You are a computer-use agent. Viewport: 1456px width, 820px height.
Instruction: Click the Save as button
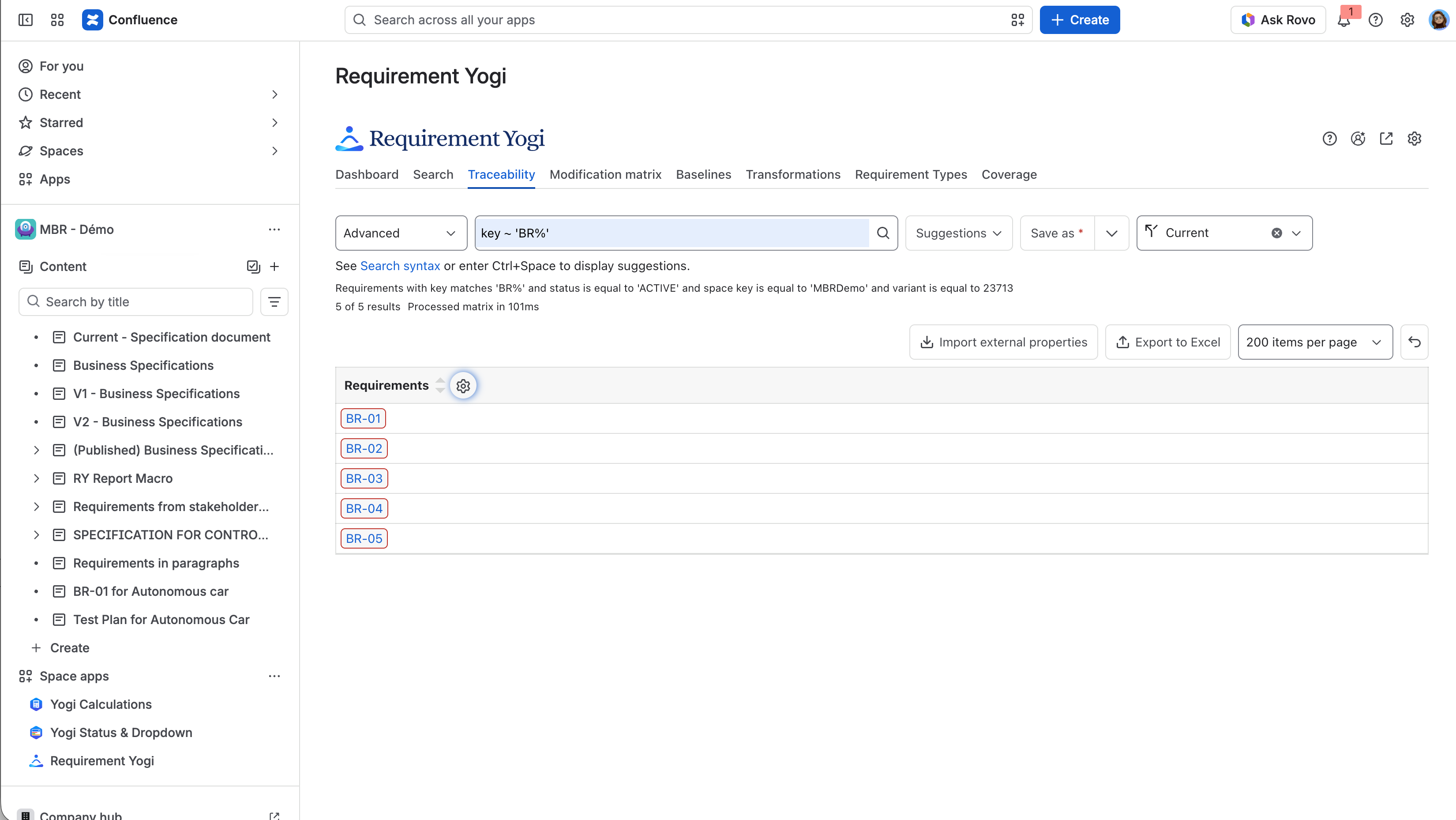[x=1057, y=233]
